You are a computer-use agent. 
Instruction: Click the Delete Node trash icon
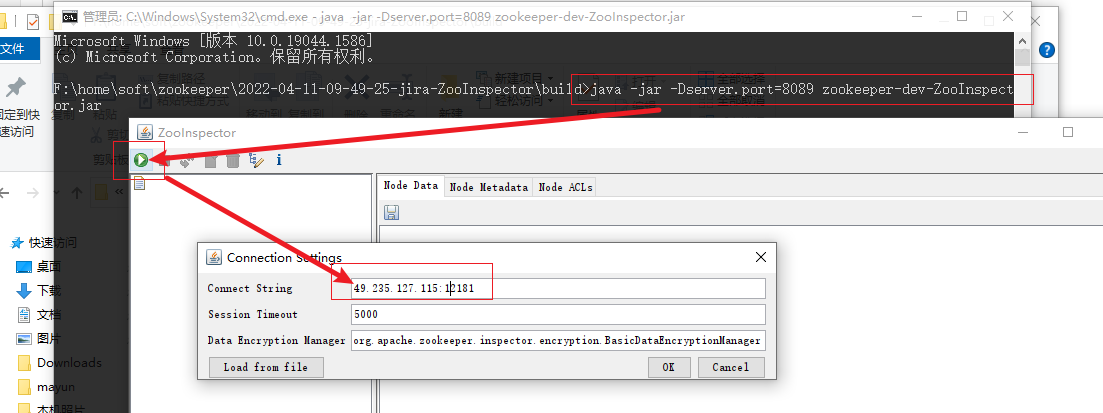coord(233,161)
